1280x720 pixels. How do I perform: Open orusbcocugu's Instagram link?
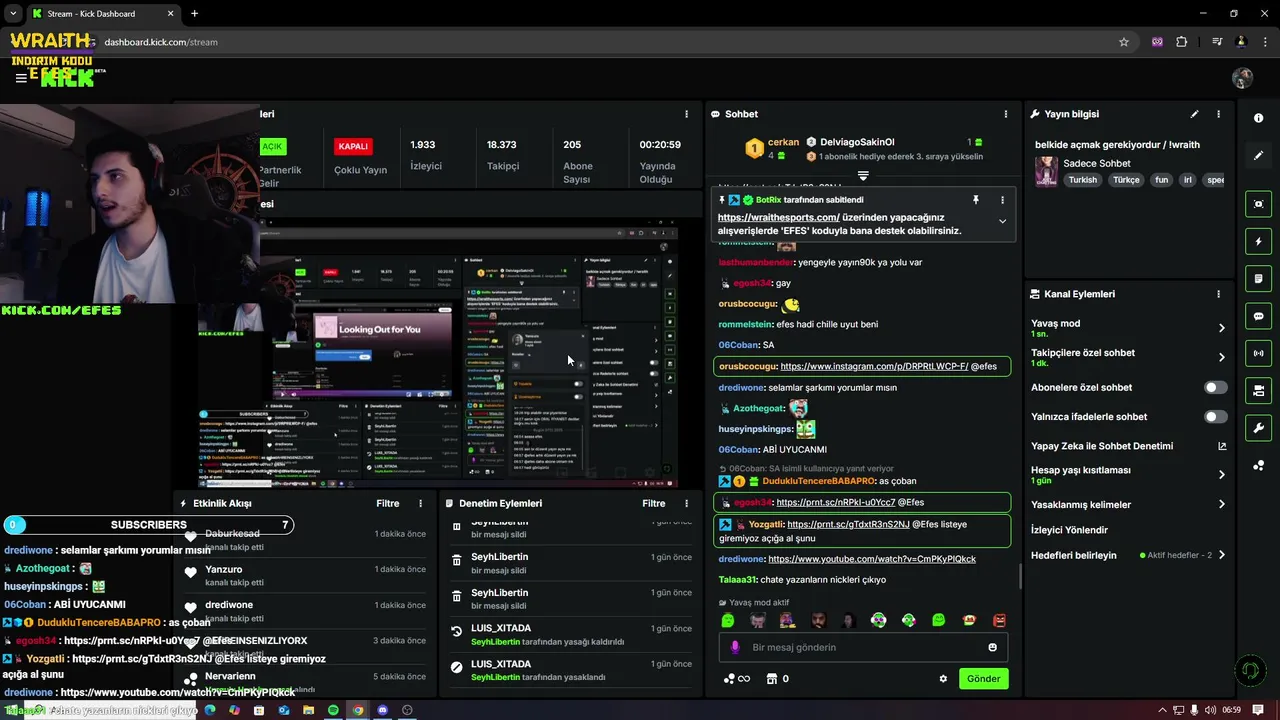click(874, 367)
